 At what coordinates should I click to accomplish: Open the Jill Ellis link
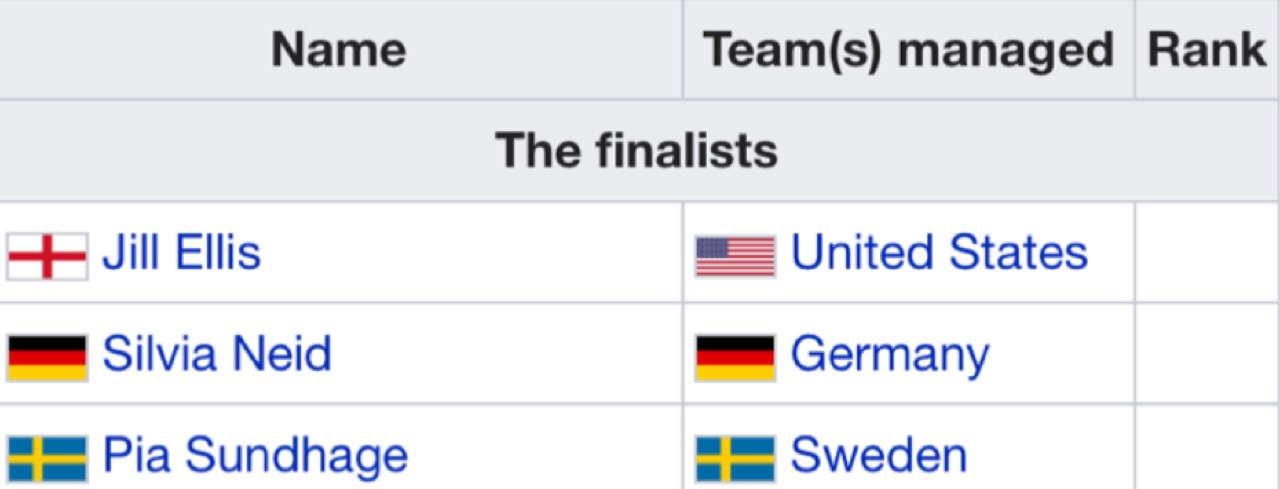click(181, 252)
